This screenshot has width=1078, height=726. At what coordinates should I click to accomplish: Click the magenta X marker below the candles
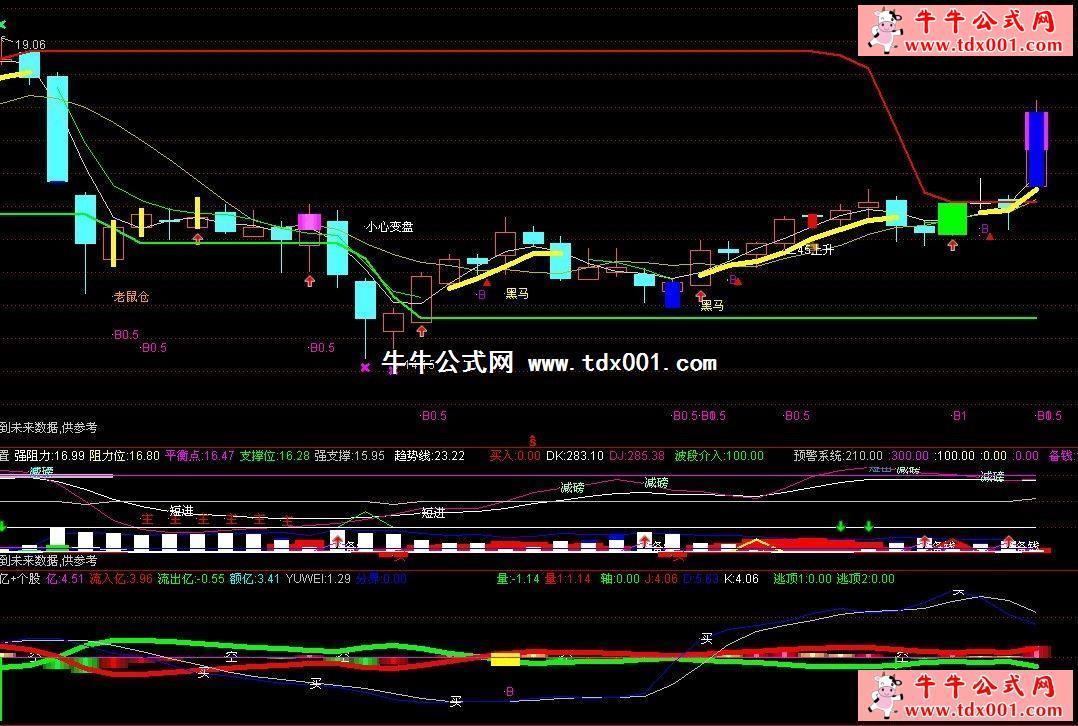point(365,367)
